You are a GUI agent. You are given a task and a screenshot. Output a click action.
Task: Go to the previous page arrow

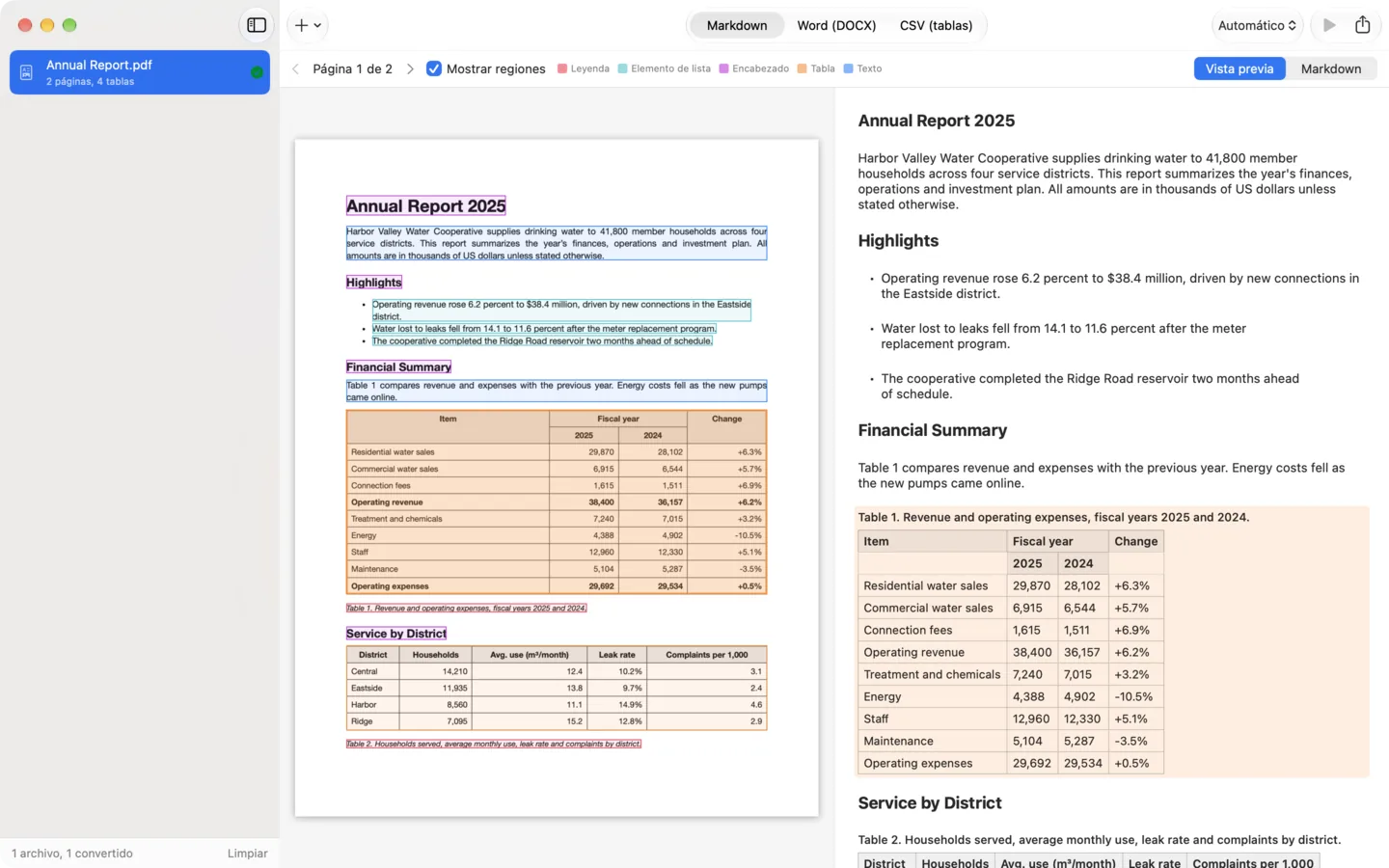tap(296, 68)
